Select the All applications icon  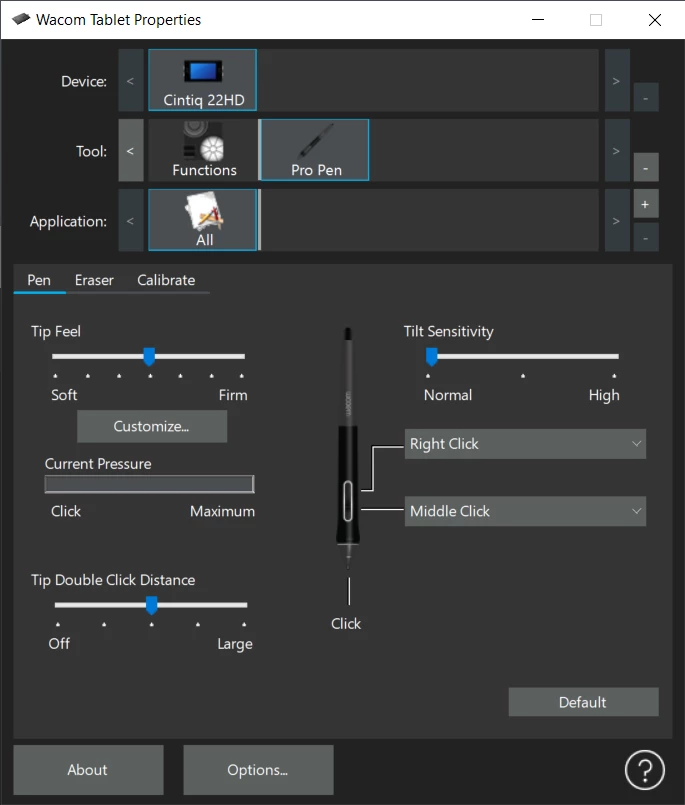click(202, 220)
